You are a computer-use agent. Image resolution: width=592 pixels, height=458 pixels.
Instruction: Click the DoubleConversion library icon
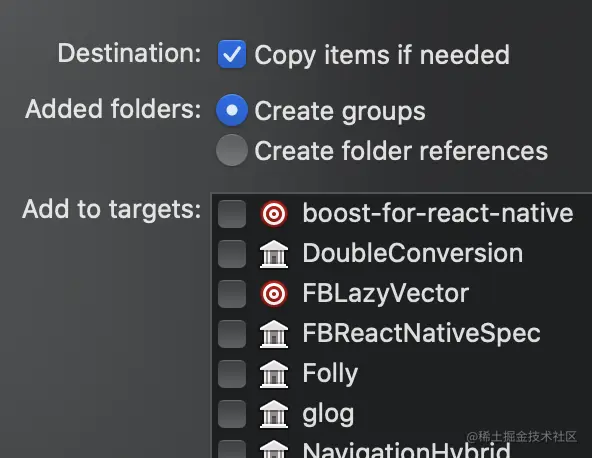274,254
